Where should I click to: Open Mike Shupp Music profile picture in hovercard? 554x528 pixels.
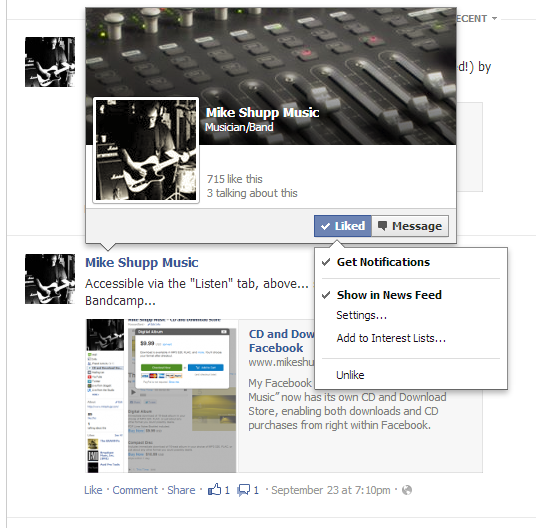tap(146, 150)
